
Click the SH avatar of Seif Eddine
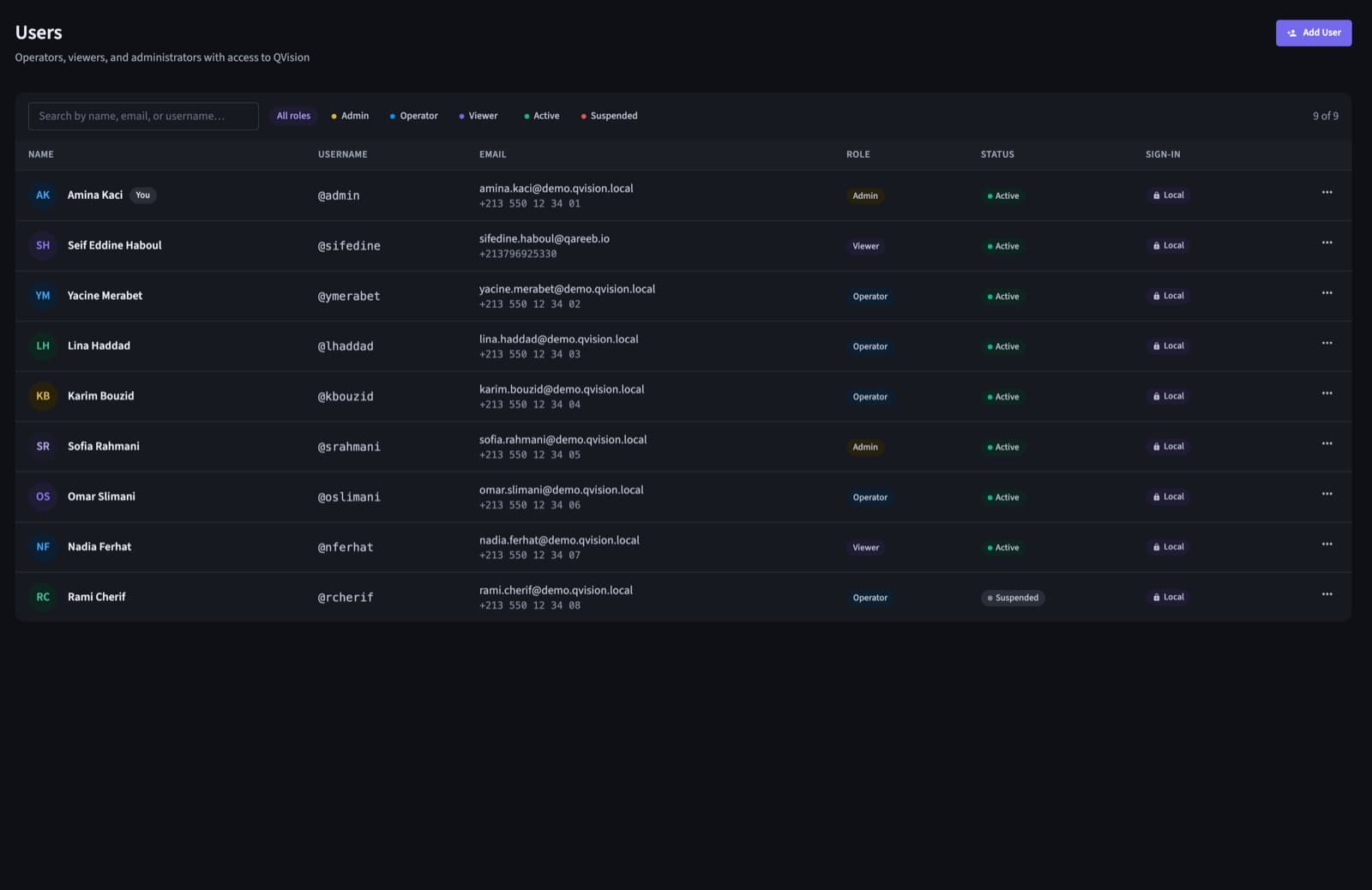pos(43,245)
